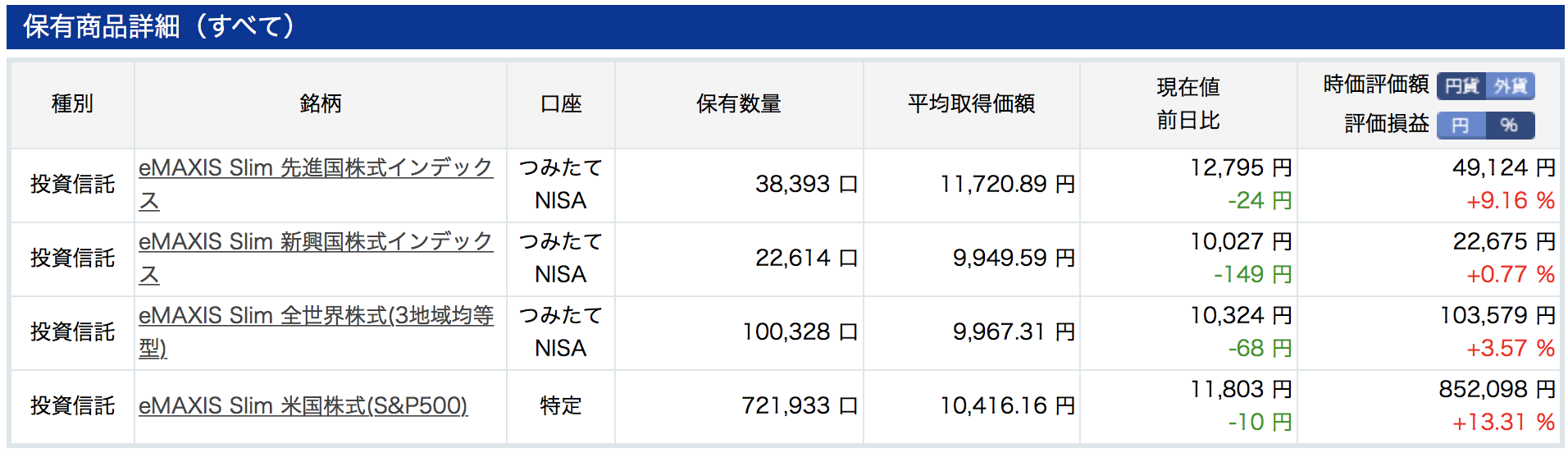
Task: Click the 特定 account cell
Action: click(x=561, y=405)
